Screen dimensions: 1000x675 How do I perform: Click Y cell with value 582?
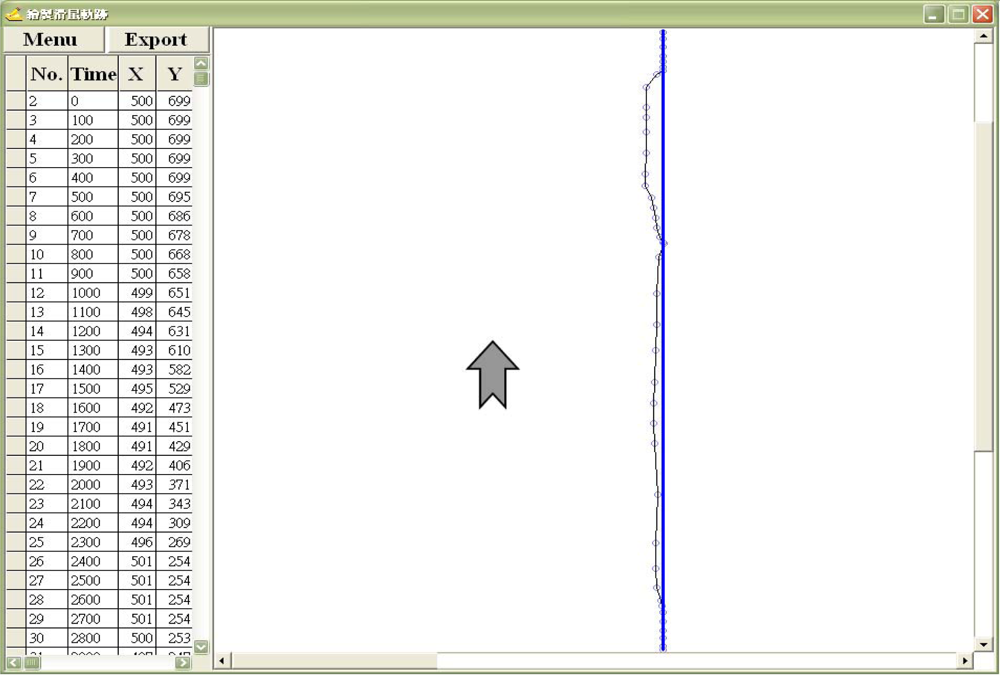(174, 369)
